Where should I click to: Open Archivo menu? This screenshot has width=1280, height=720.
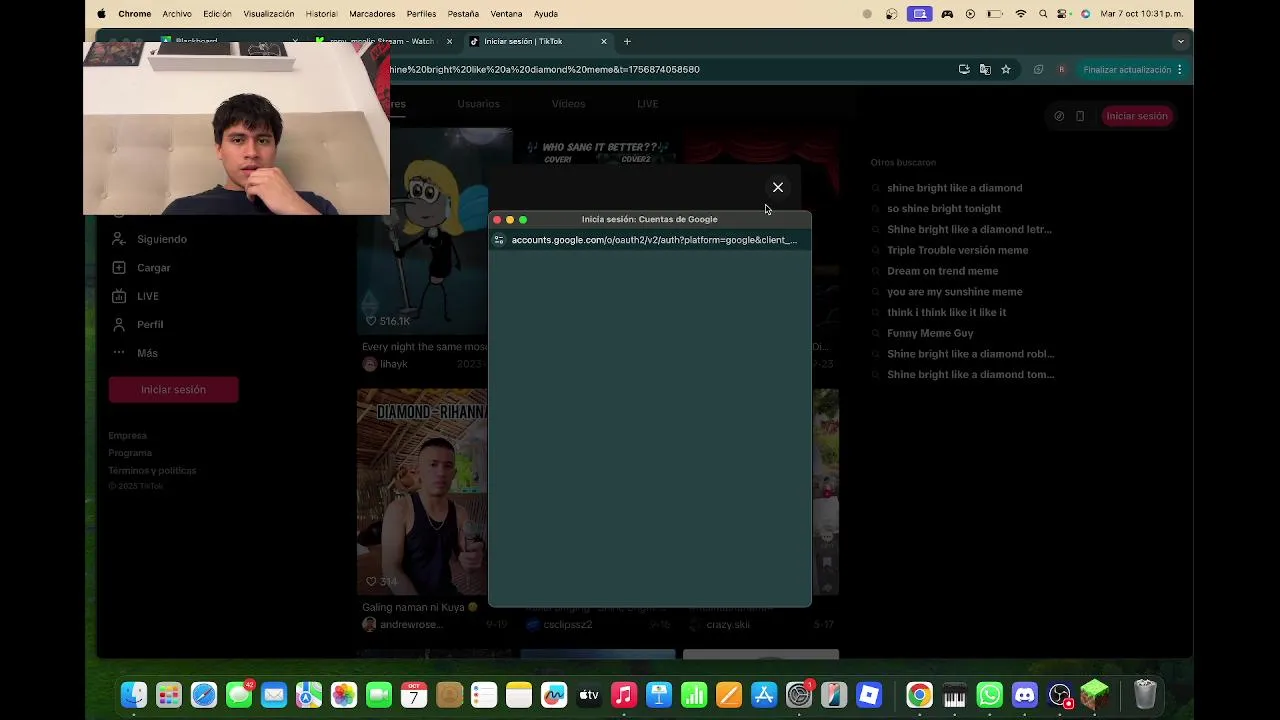[177, 14]
